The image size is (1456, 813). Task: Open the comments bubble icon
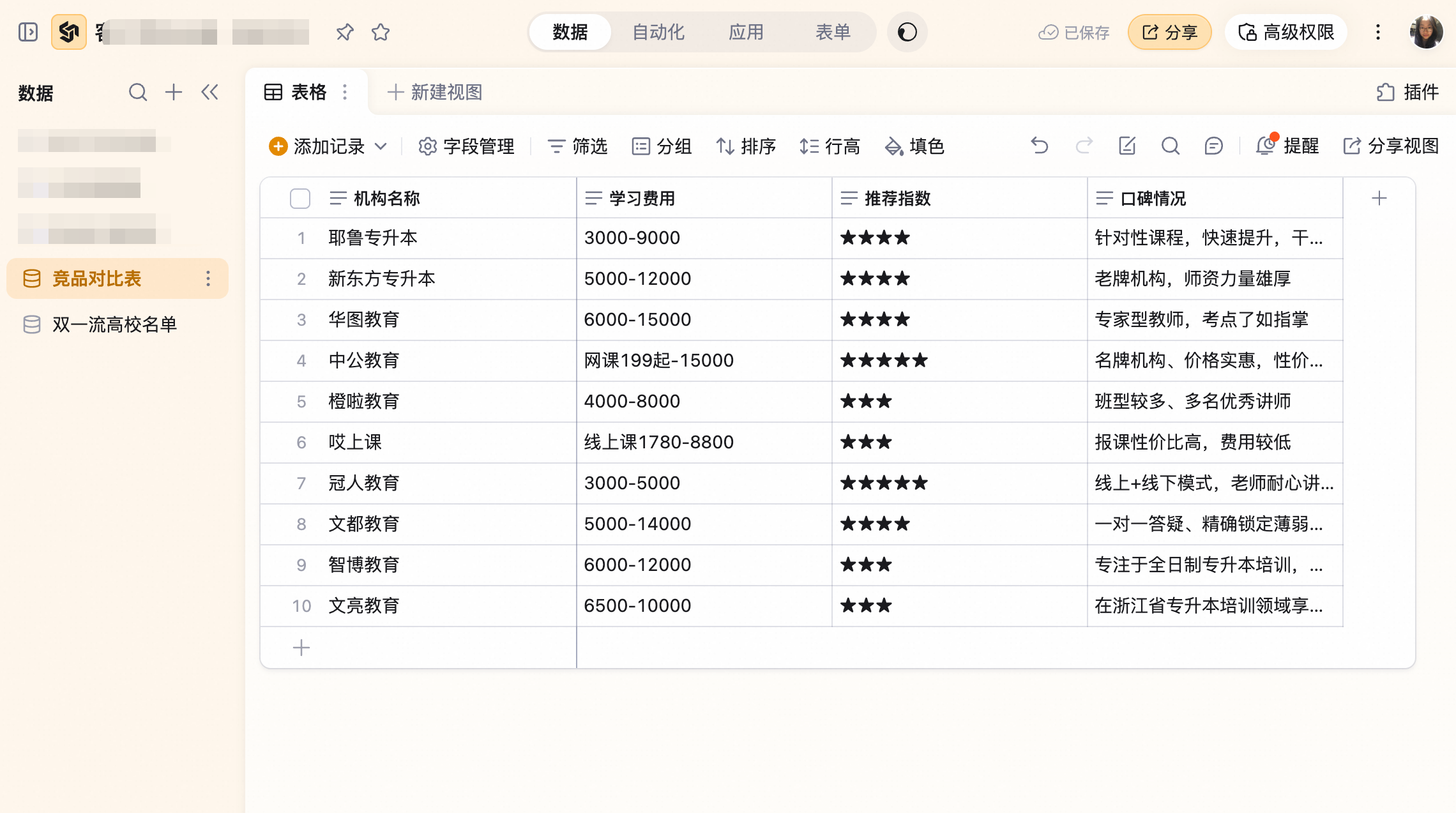pos(1213,146)
